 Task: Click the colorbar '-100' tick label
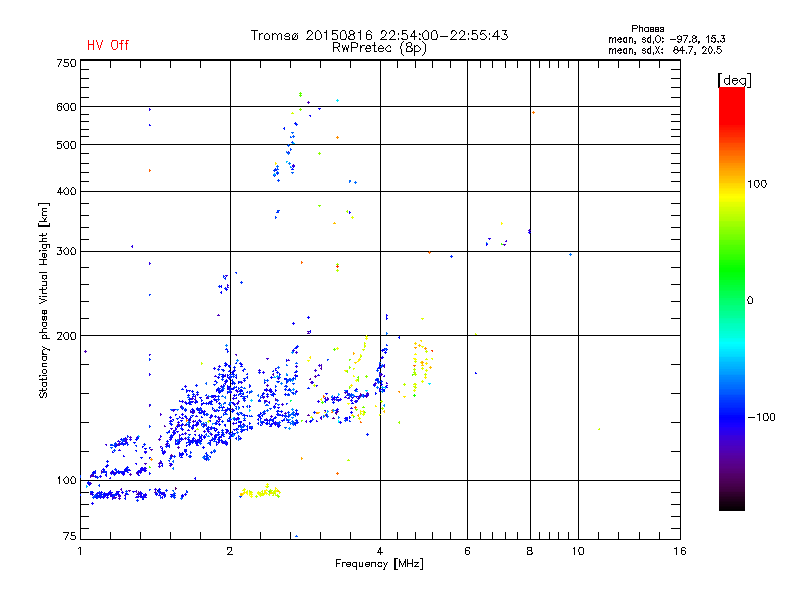point(761,417)
